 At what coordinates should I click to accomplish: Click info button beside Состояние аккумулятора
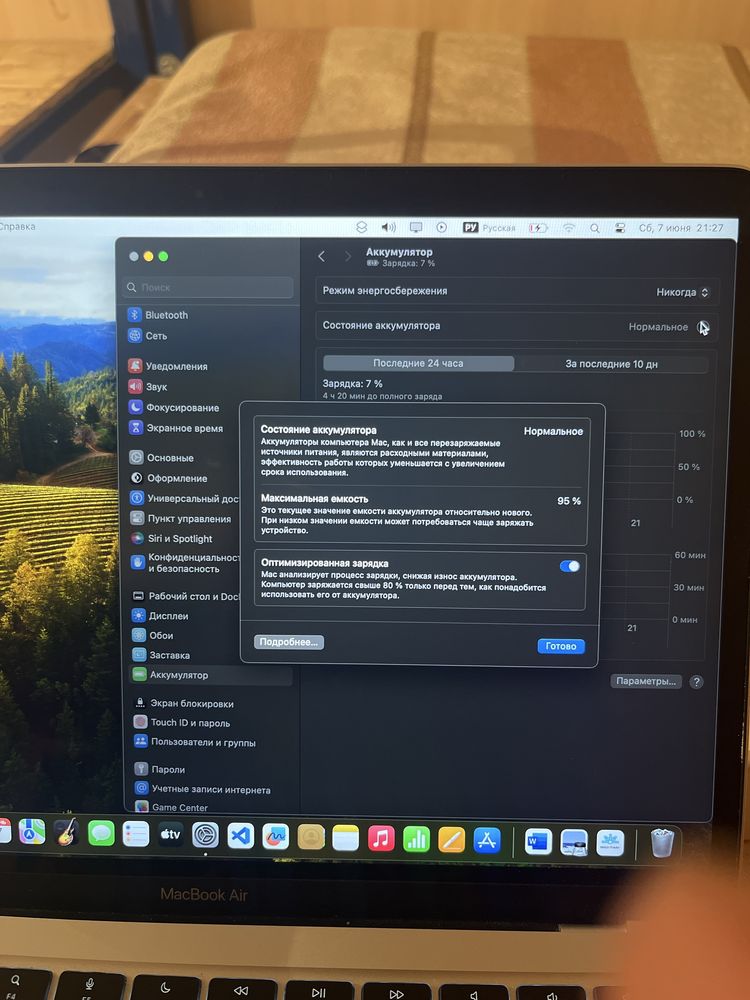[x=703, y=327]
